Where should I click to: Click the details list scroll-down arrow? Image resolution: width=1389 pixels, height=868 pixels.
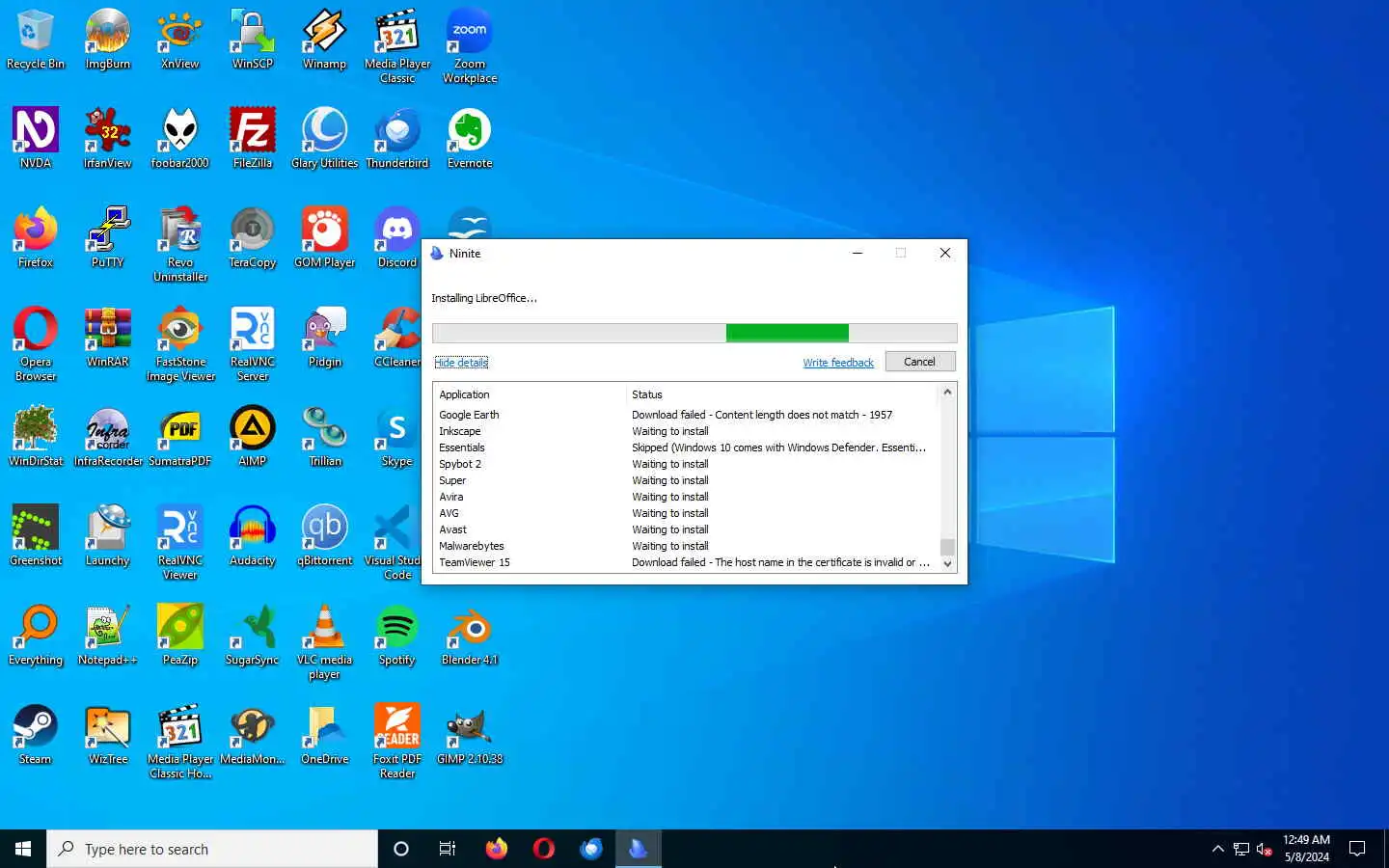pyautogui.click(x=947, y=564)
